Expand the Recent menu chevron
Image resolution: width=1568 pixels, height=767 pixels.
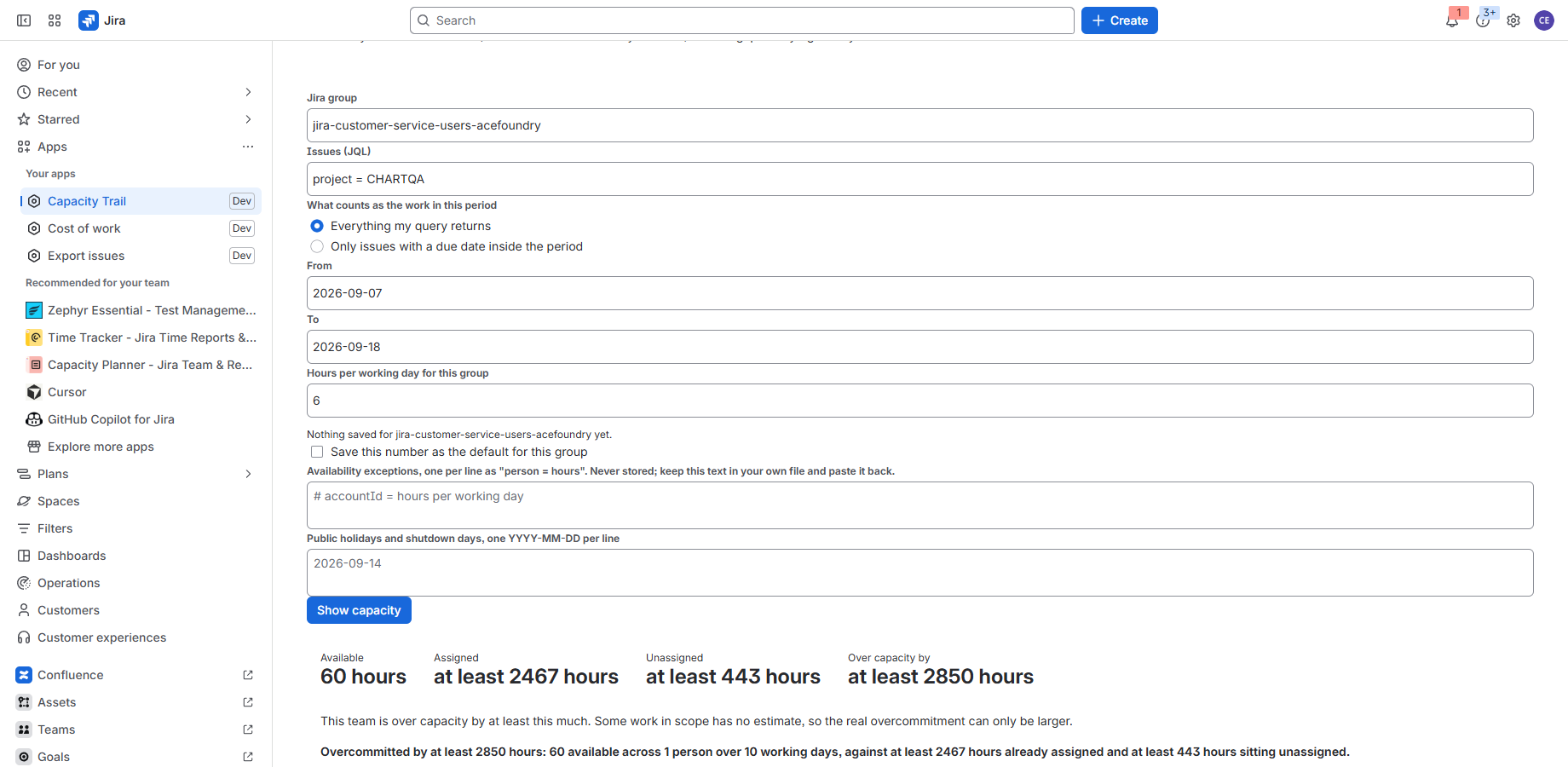248,92
